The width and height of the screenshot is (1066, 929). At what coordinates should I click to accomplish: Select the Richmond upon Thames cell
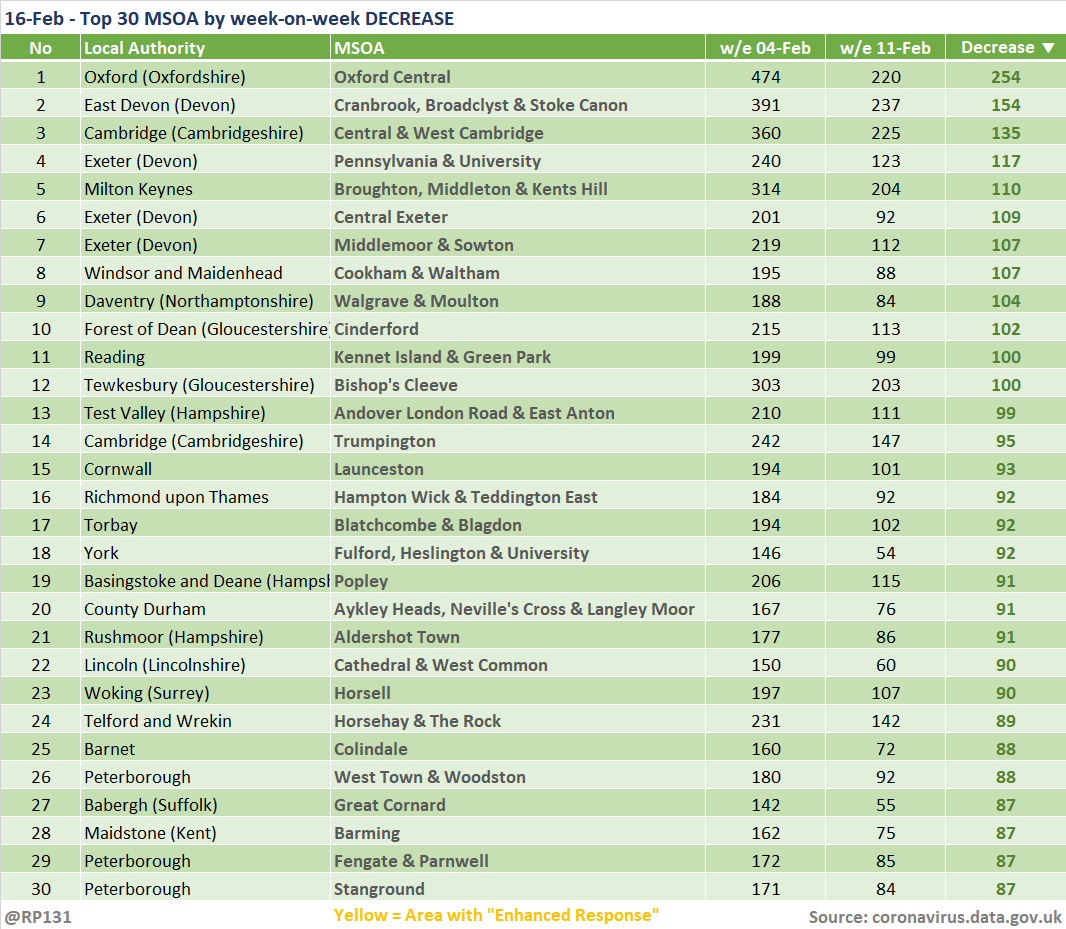point(176,497)
